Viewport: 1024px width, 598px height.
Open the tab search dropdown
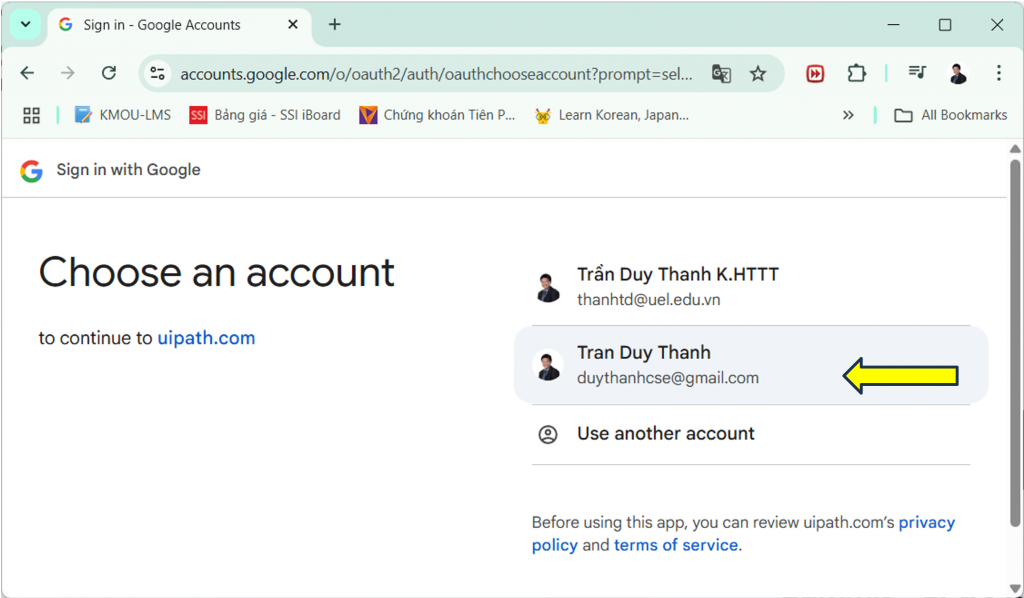tap(25, 25)
